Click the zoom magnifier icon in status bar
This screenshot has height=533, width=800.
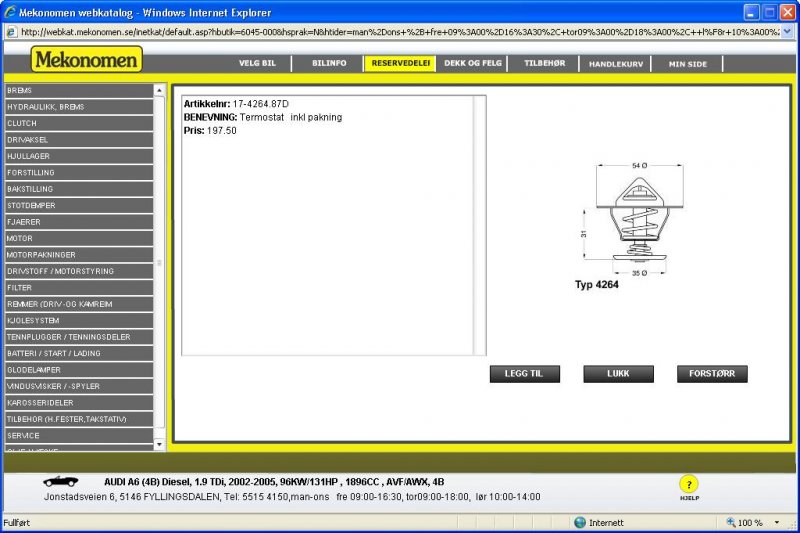coord(729,523)
